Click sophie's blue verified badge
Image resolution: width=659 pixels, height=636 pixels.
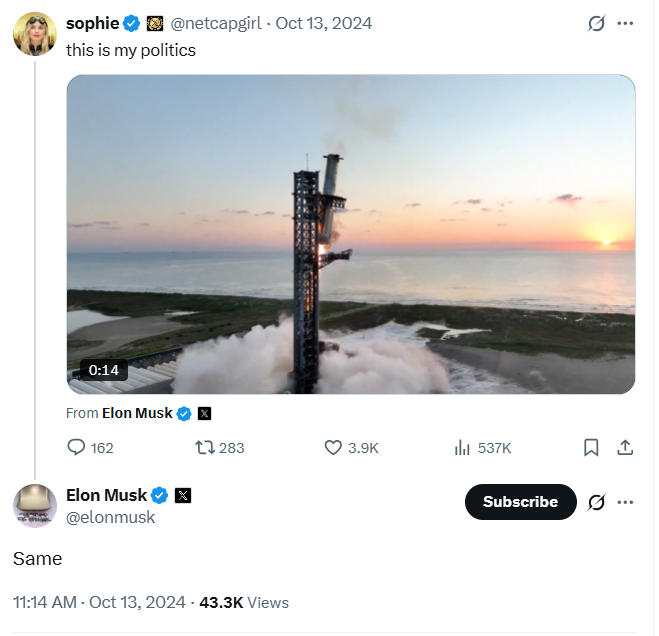tap(131, 23)
